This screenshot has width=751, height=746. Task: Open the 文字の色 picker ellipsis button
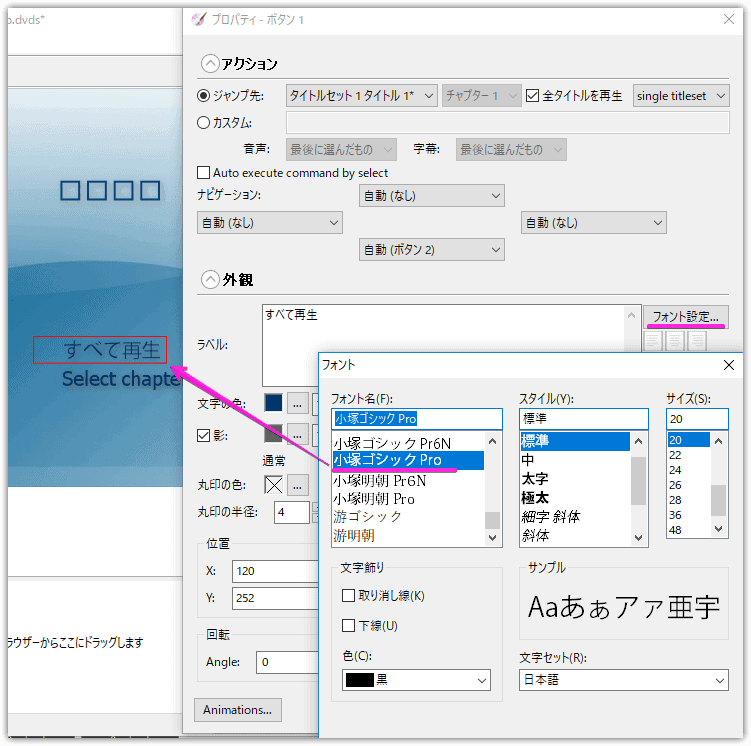(297, 403)
